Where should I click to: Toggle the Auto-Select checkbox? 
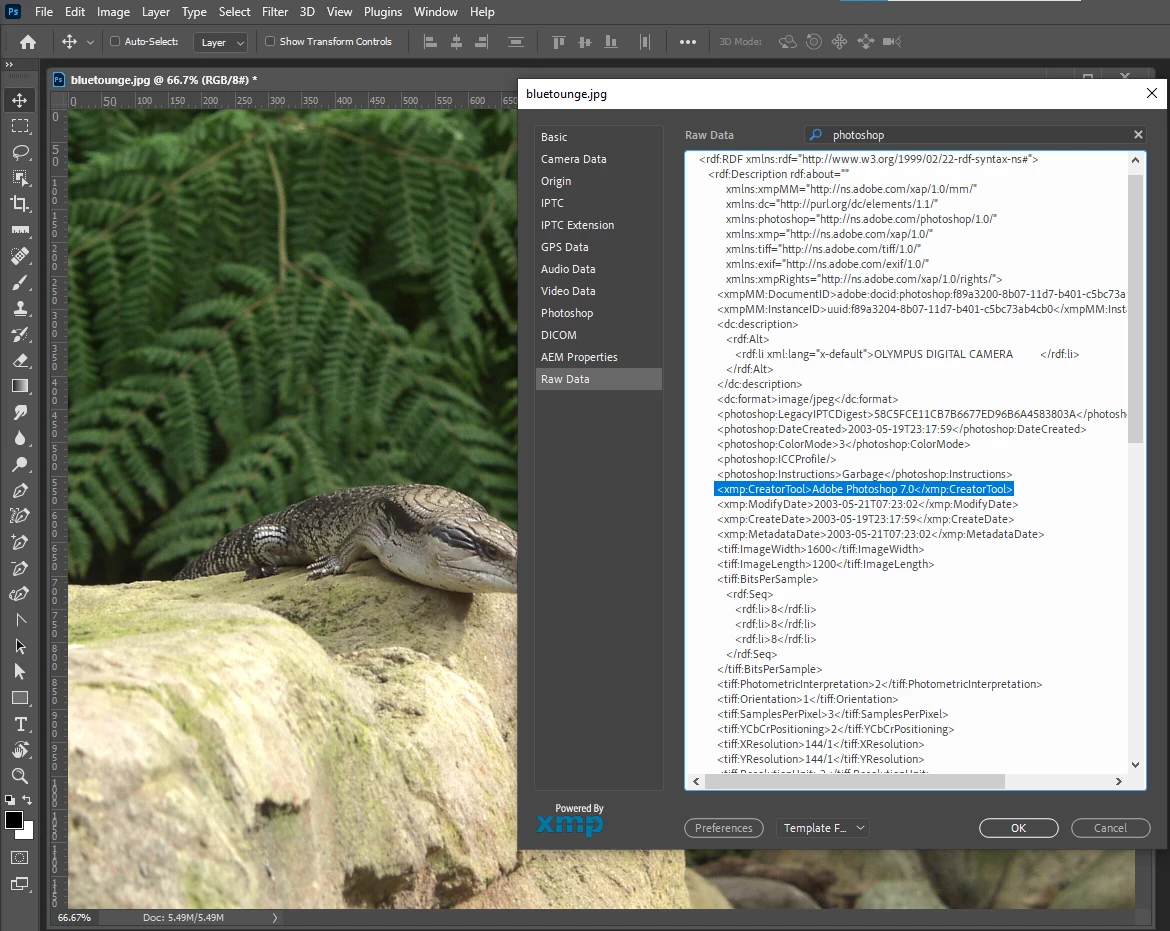tap(115, 41)
